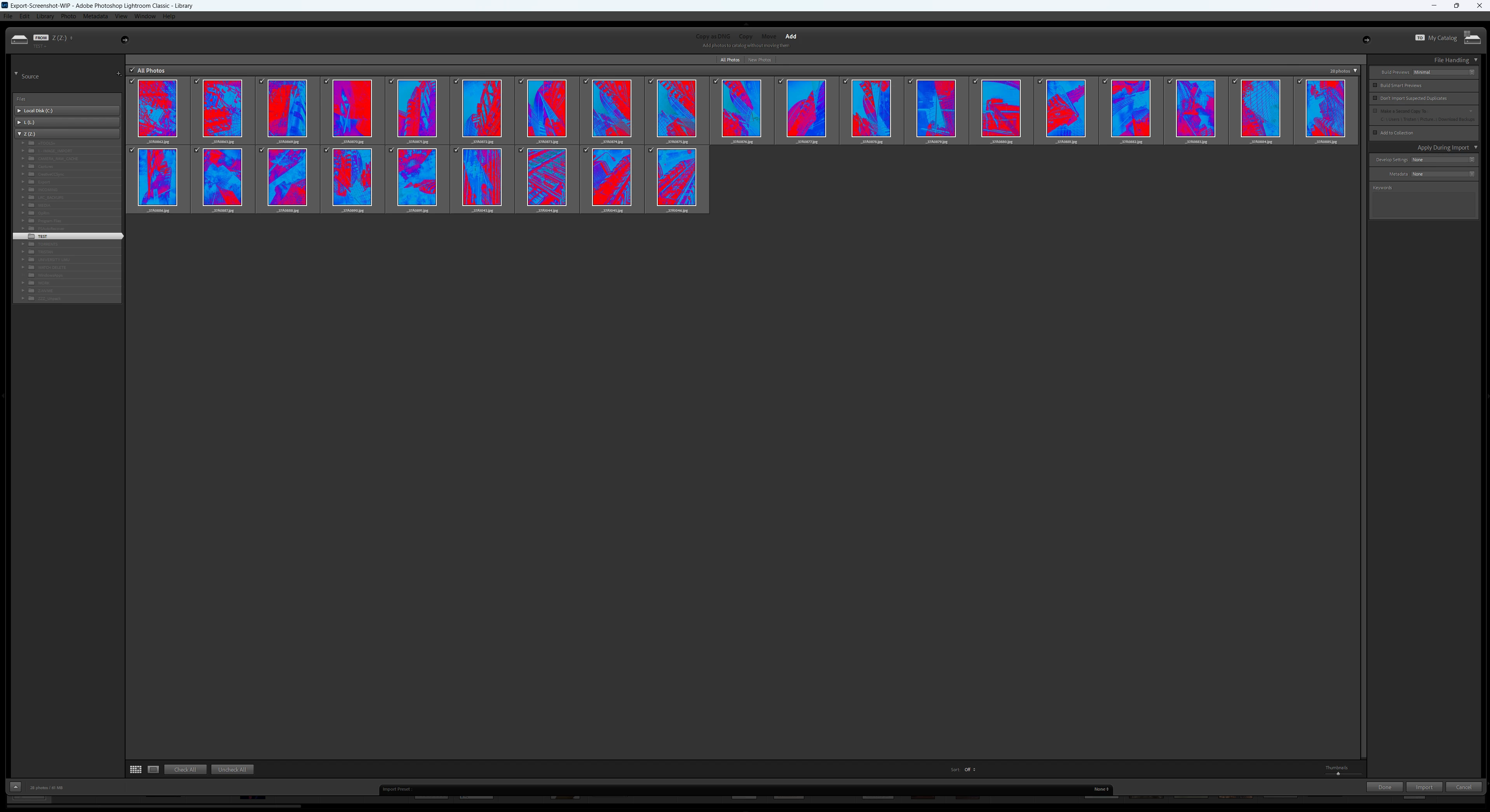
Task: Enable Build Smart Previews checkbox
Action: click(x=1375, y=85)
